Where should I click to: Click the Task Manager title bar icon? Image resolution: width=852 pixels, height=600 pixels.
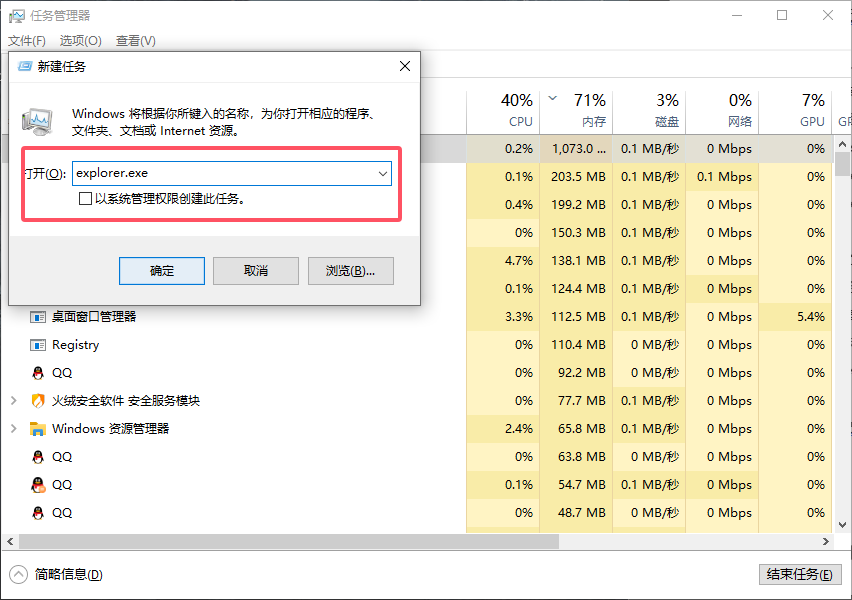pyautogui.click(x=16, y=16)
